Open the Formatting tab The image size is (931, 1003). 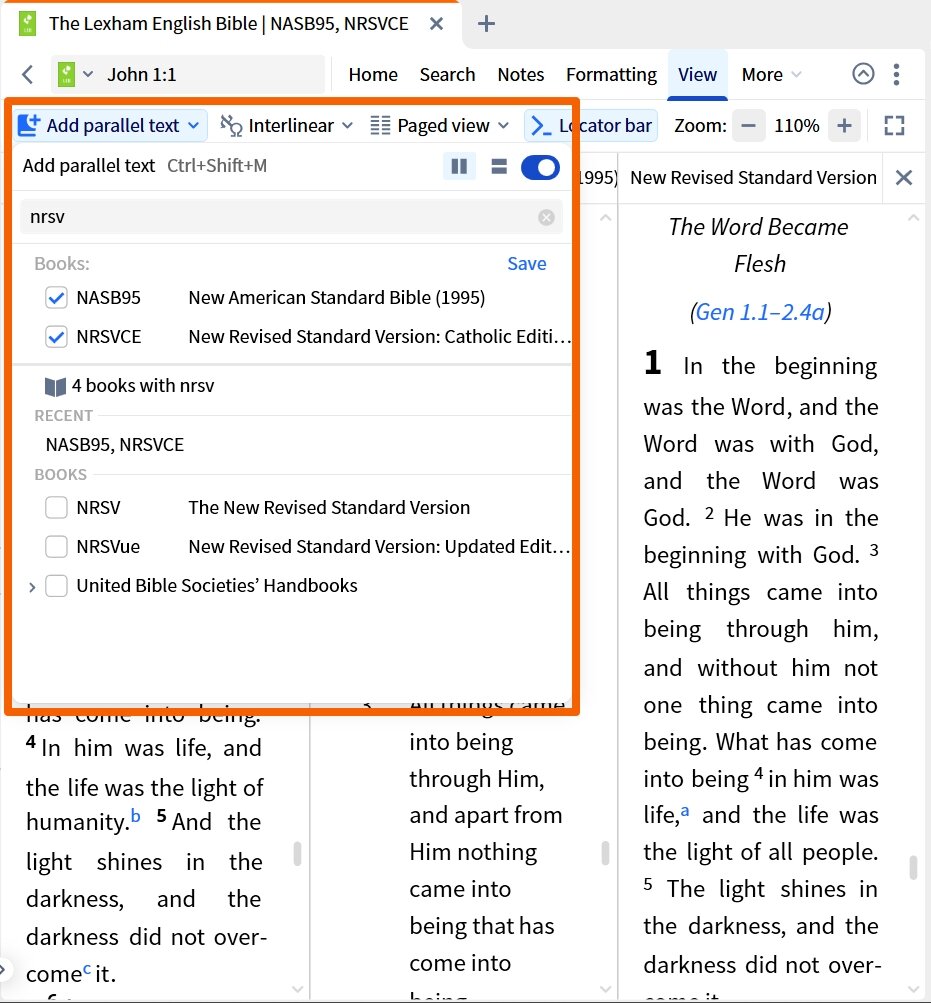(611, 75)
